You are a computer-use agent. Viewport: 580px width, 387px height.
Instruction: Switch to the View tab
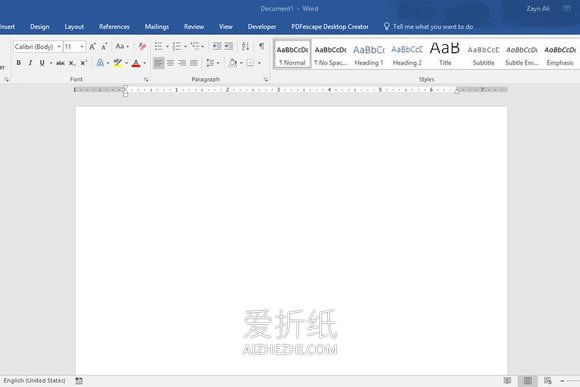[x=226, y=27]
